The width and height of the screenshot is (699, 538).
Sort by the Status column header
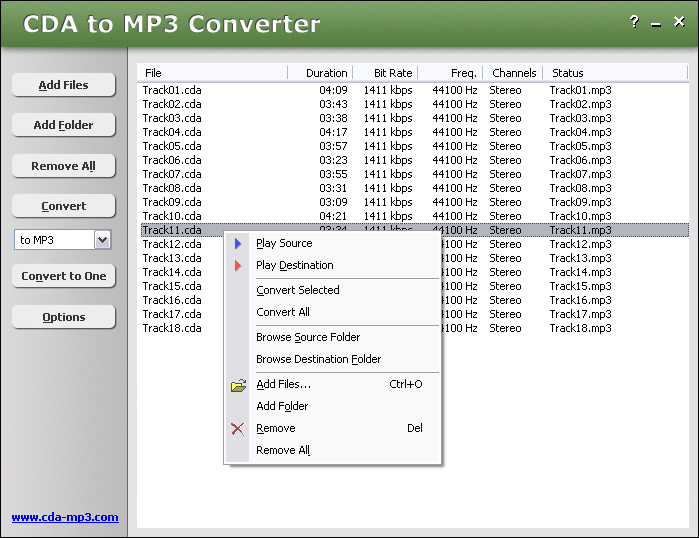tap(615, 73)
